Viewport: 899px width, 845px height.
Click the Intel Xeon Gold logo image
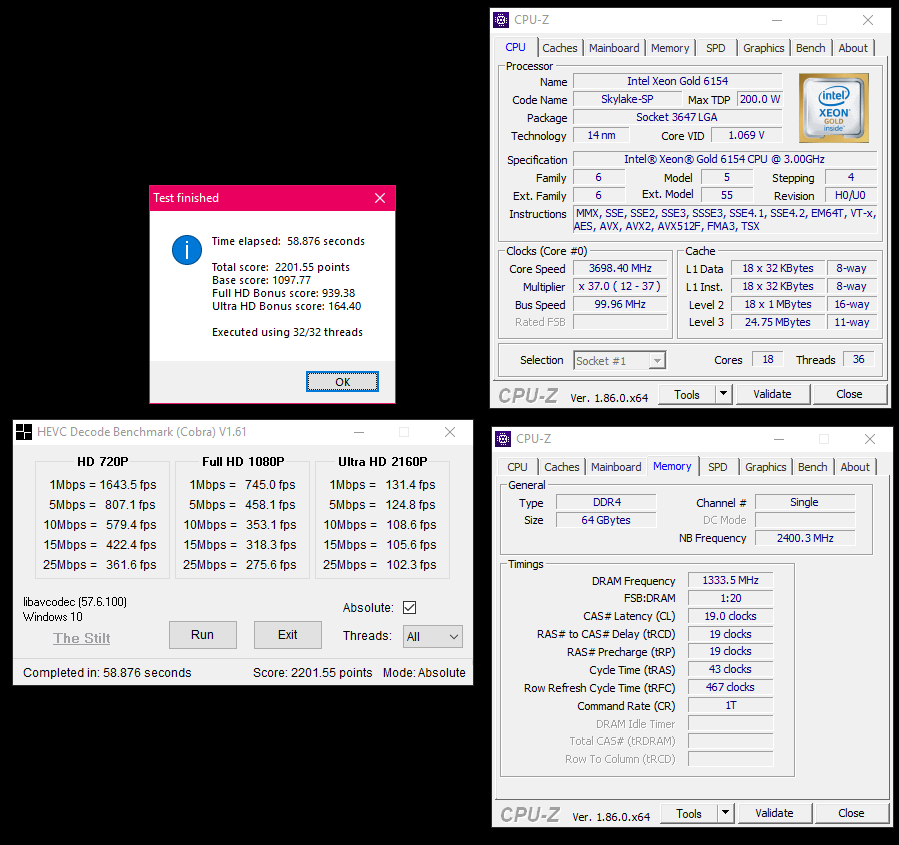pyautogui.click(x=834, y=108)
